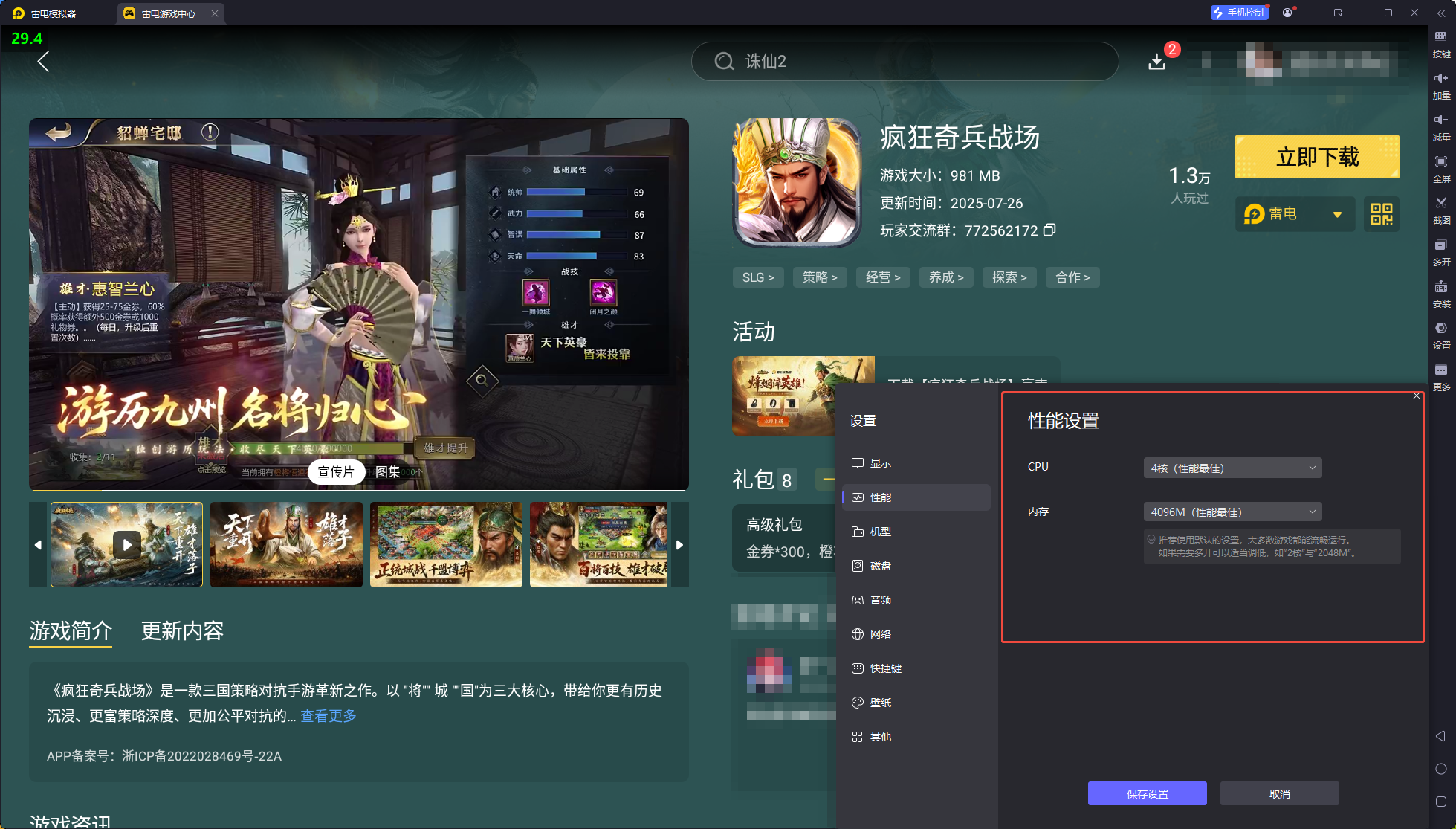Click the game app icon of 疯狂奇兵战场
Image resolution: width=1456 pixels, height=829 pixels.
[x=797, y=182]
